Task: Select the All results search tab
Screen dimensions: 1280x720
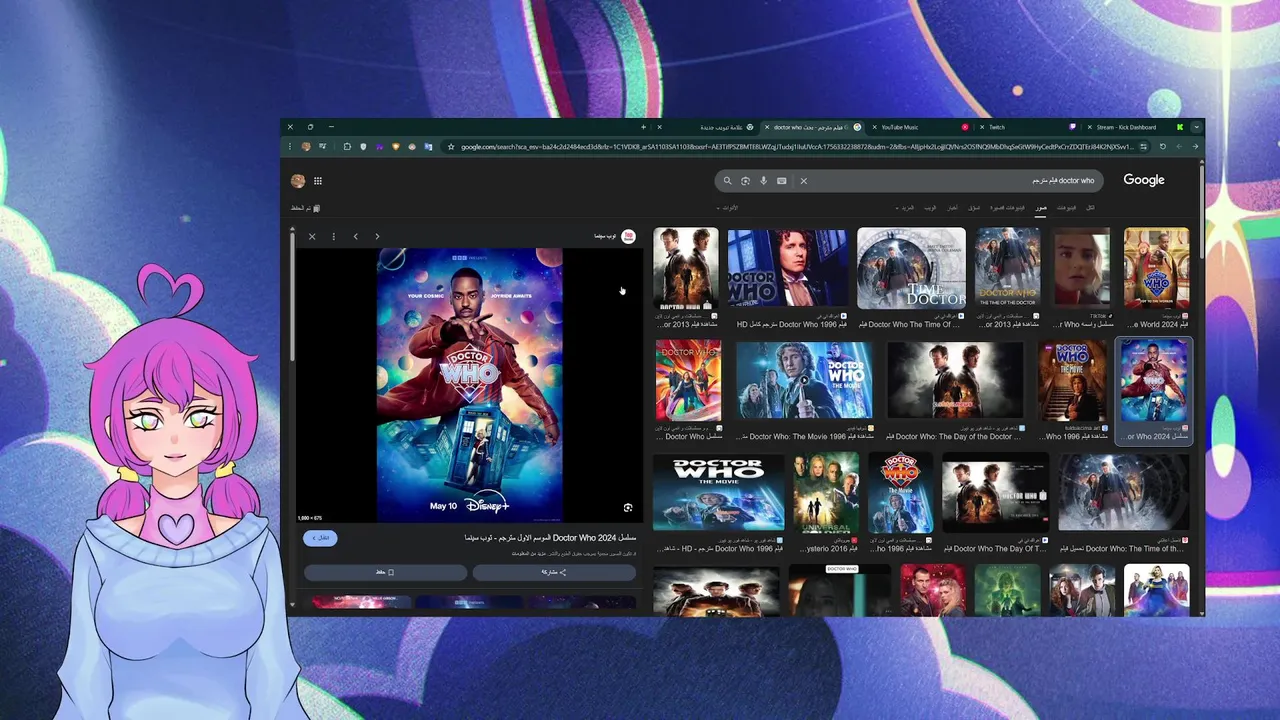Action: (x=1090, y=208)
